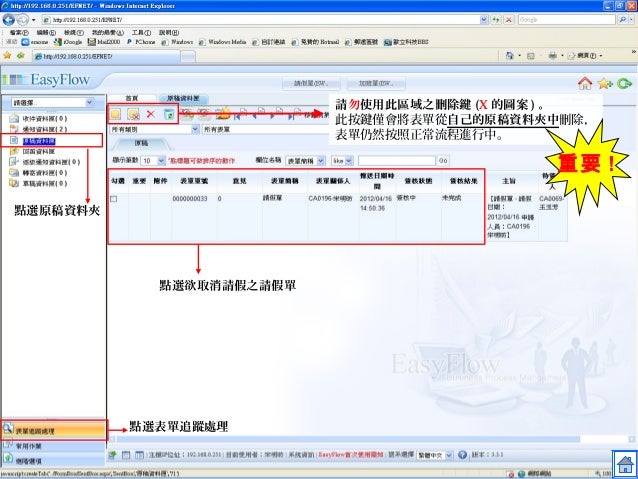Open the address bar history dropdown arrow

click(x=483, y=20)
